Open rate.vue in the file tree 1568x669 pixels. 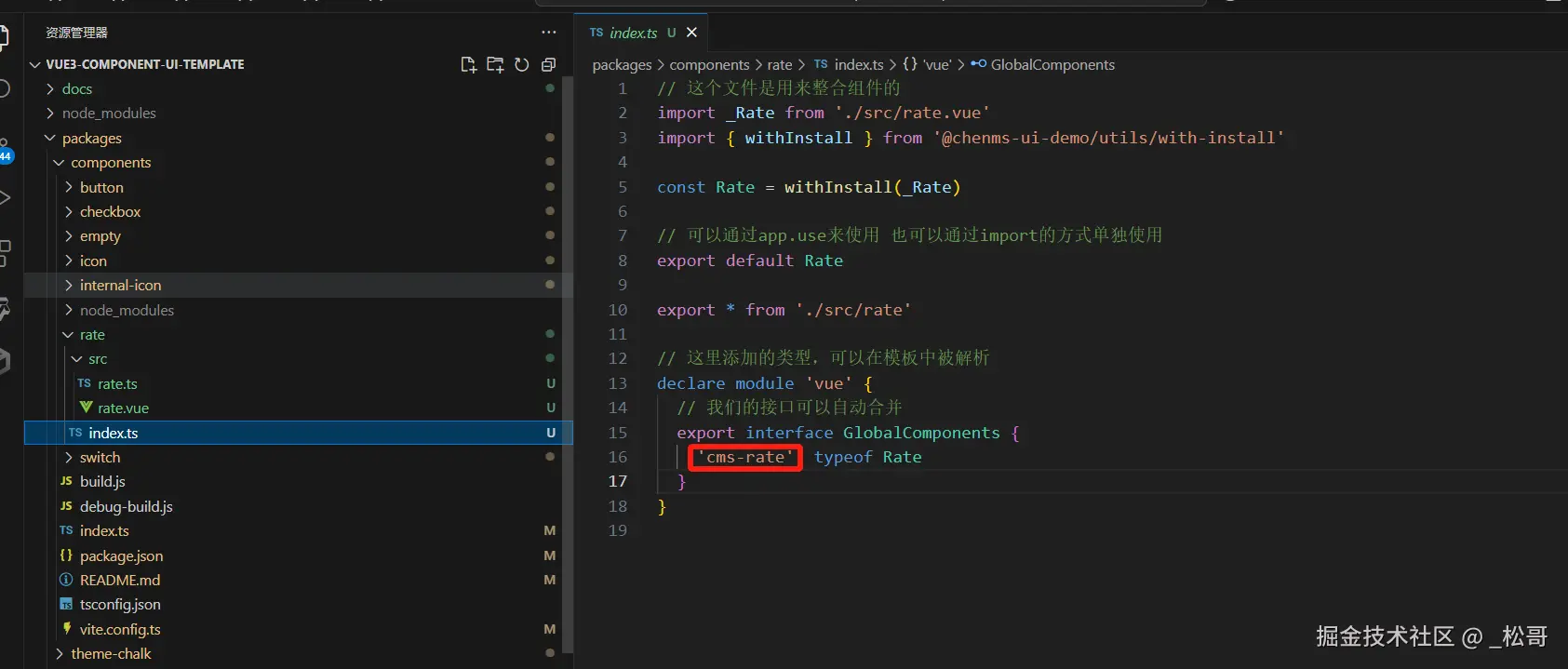(298, 408)
